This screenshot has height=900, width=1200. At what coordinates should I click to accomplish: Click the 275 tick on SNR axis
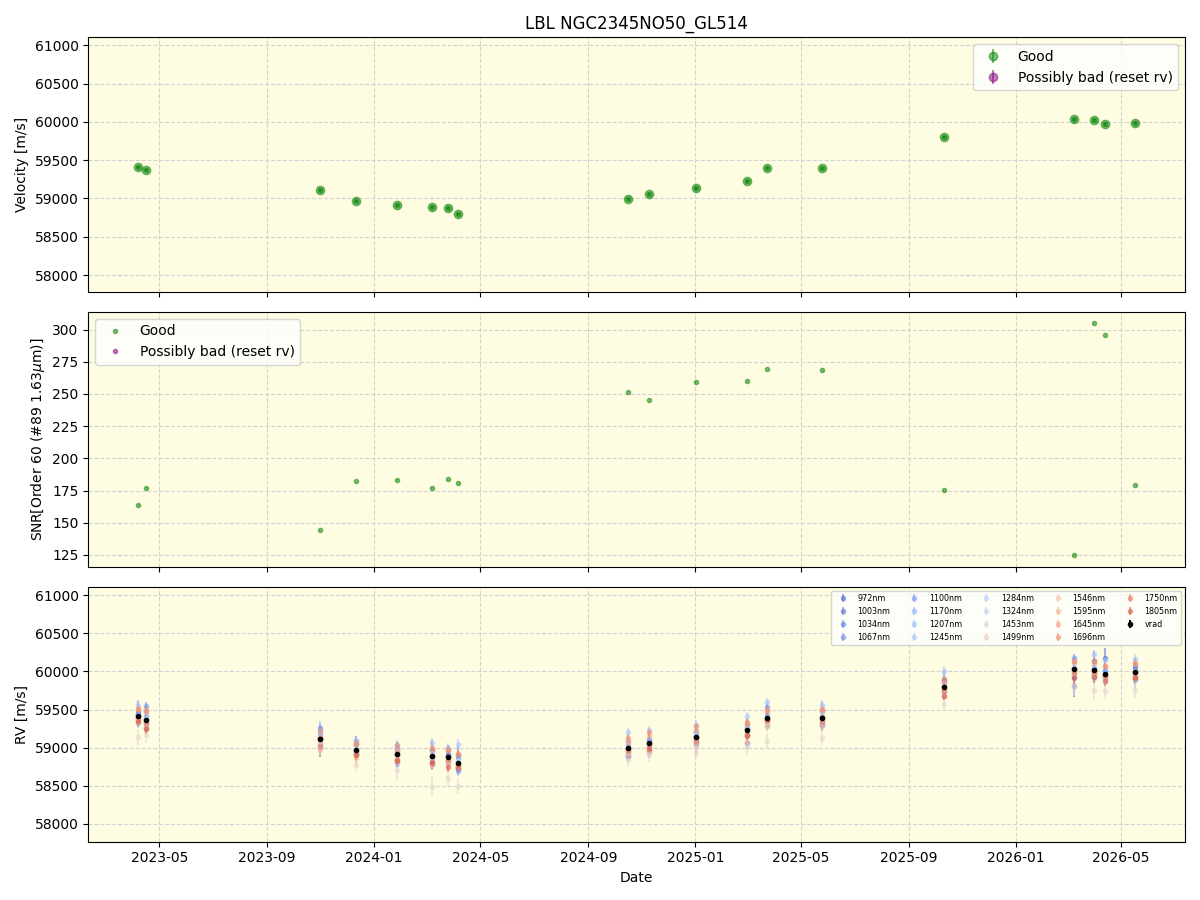67,362
